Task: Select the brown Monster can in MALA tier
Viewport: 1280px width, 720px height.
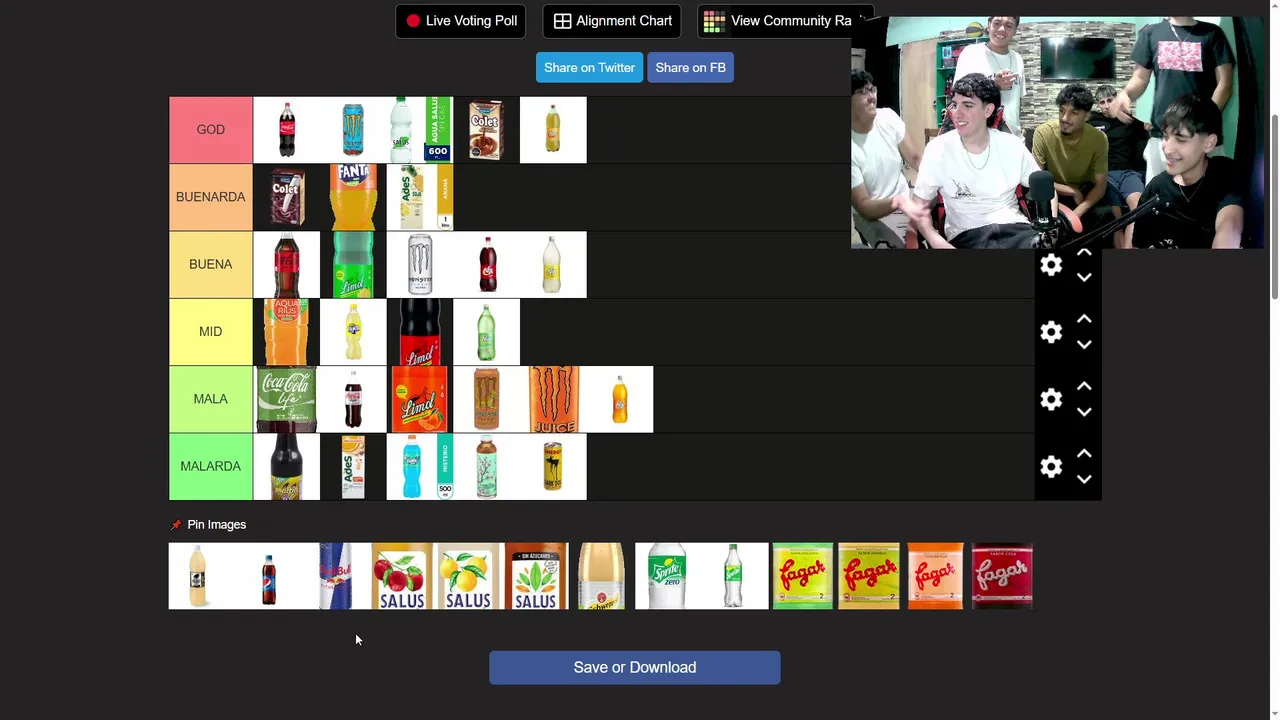Action: pyautogui.click(x=486, y=399)
